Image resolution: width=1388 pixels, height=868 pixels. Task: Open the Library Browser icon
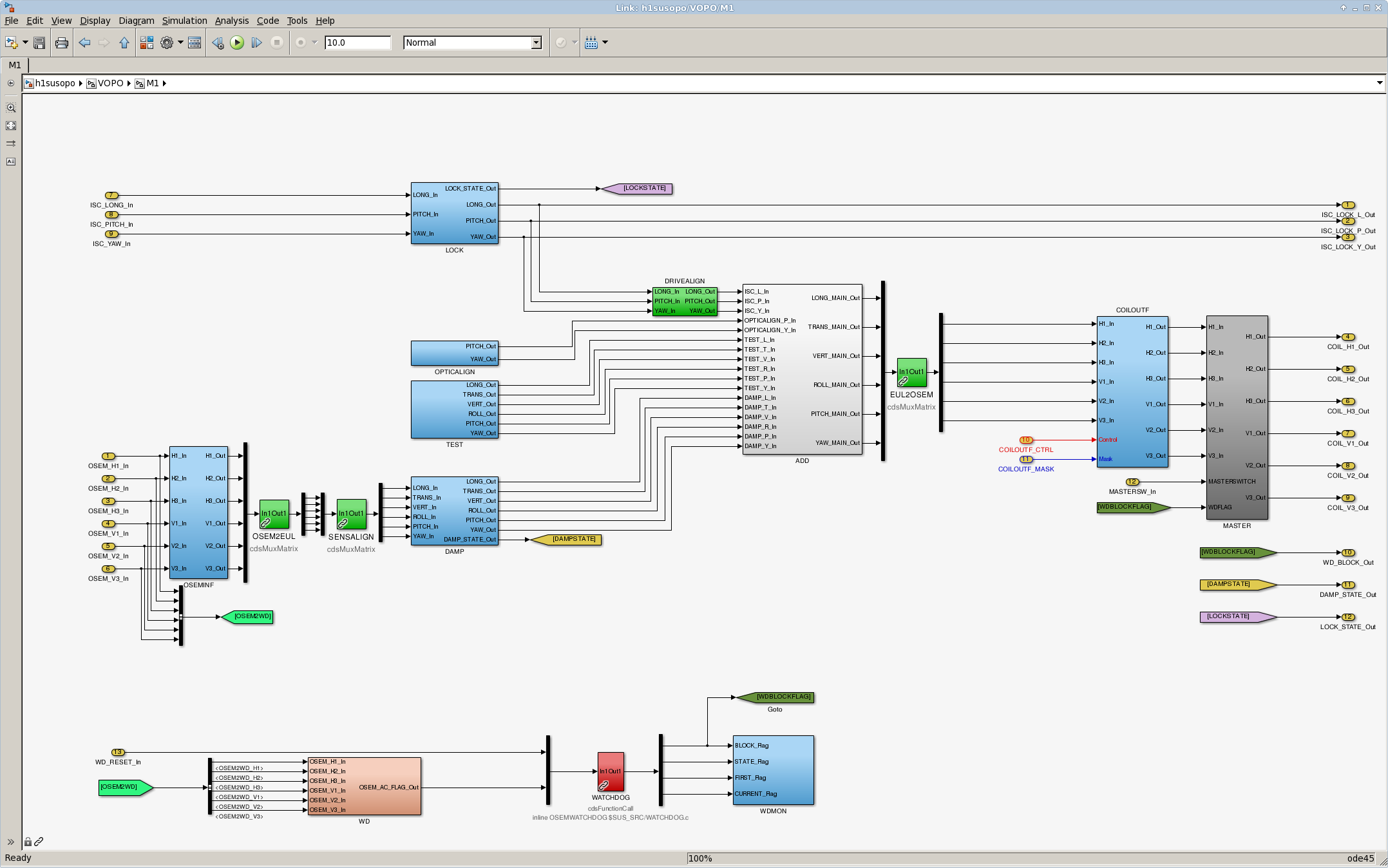[147, 42]
